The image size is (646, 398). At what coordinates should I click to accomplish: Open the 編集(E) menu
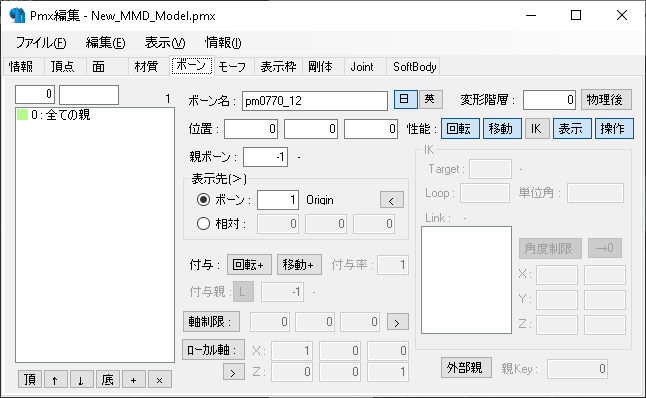click(x=105, y=42)
